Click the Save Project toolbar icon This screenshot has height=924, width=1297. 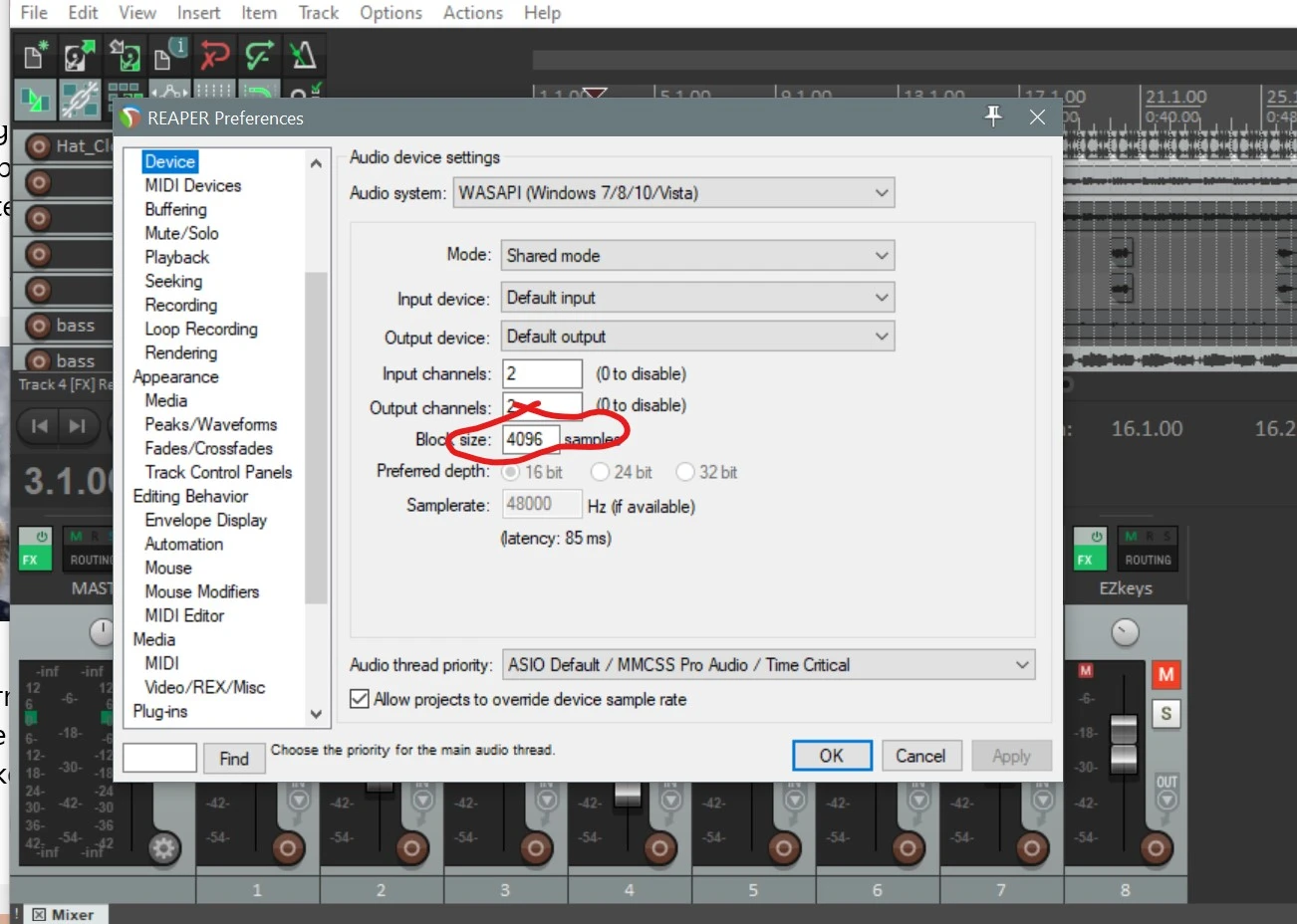pyautogui.click(x=125, y=55)
